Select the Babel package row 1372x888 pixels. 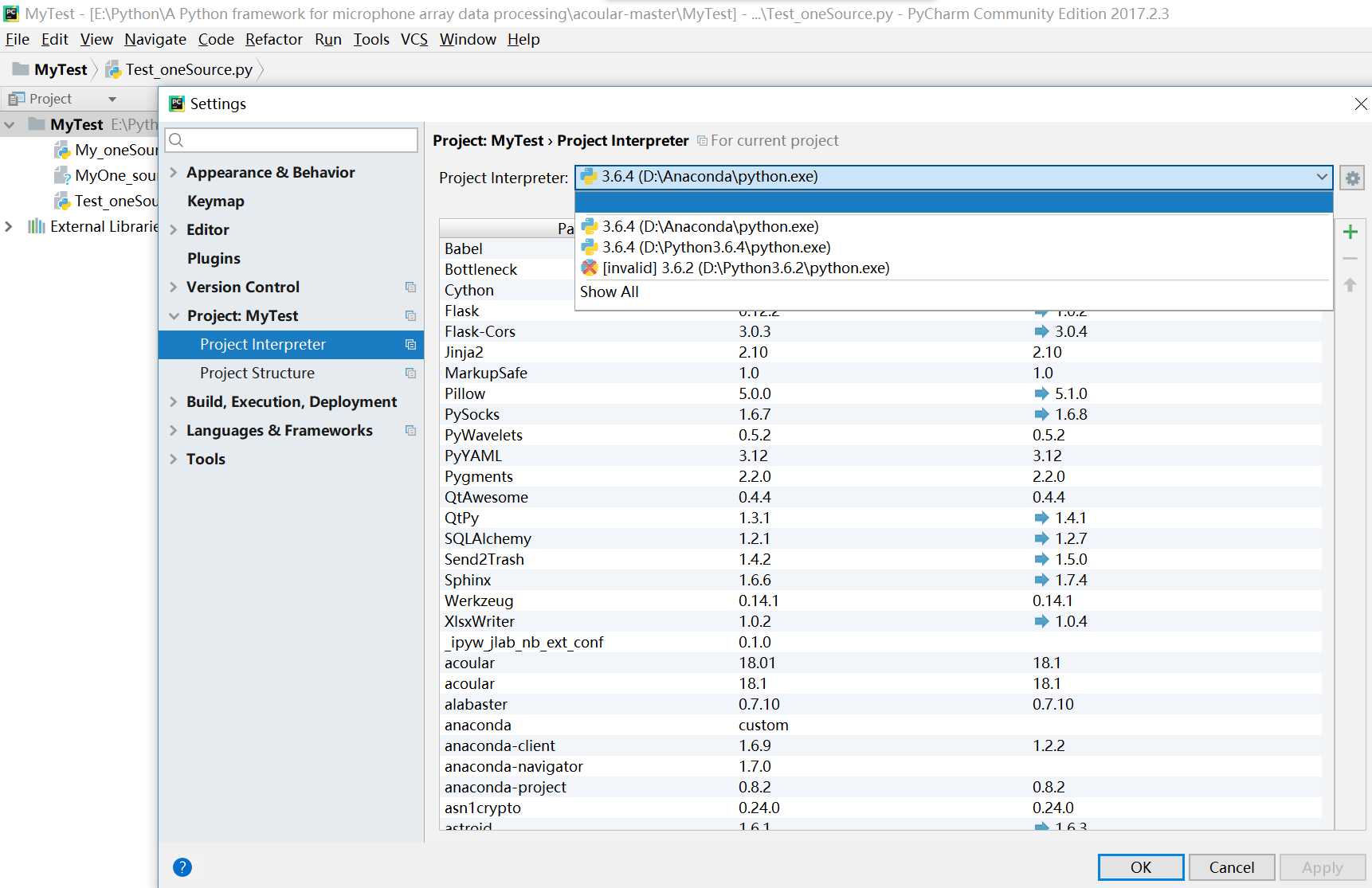(507, 248)
